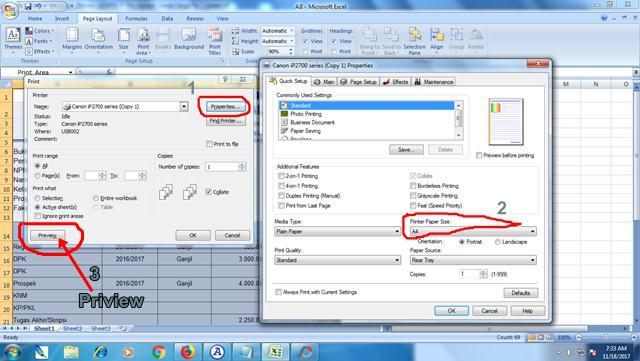The image size is (640, 361).
Task: Click the zoom slider in the Excel status bar
Action: coord(605,338)
